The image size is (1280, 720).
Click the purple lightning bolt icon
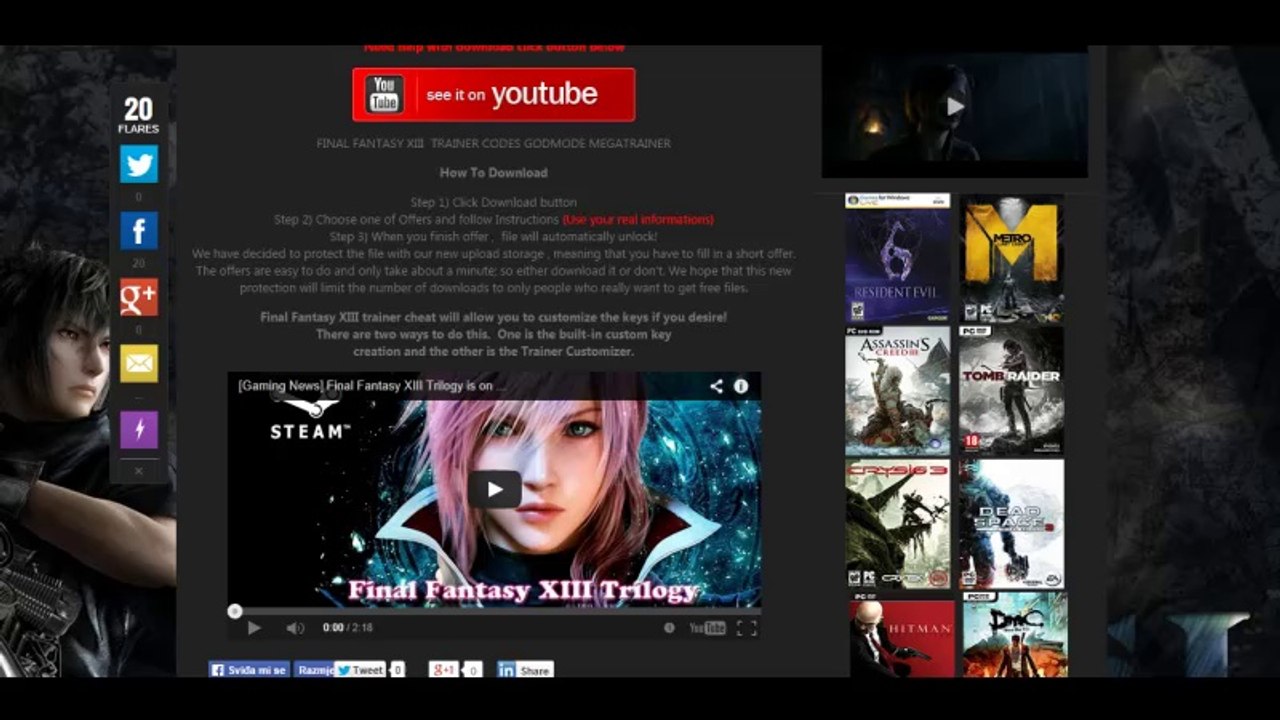(139, 430)
